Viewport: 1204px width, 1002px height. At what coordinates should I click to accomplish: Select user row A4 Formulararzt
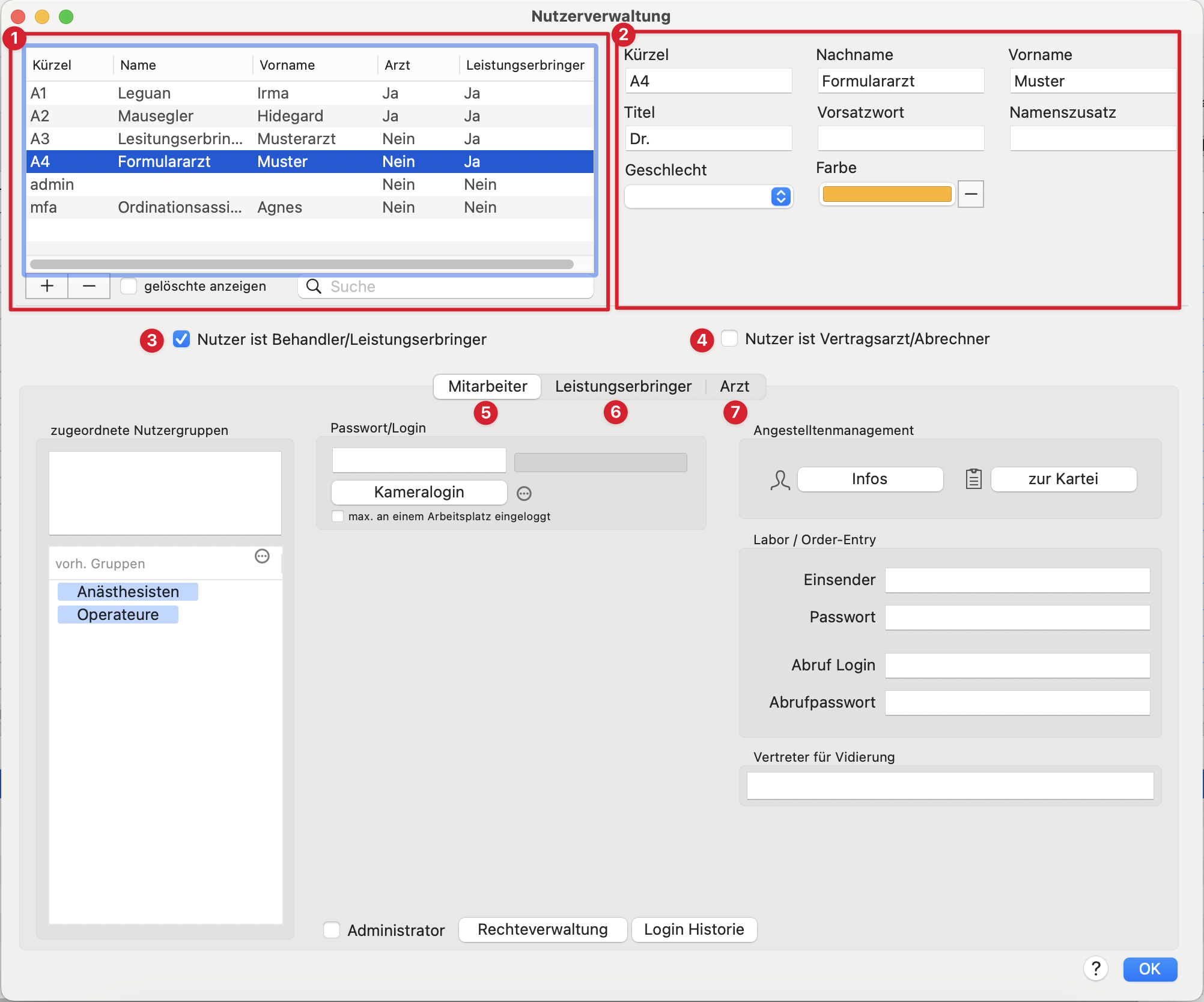(310, 162)
